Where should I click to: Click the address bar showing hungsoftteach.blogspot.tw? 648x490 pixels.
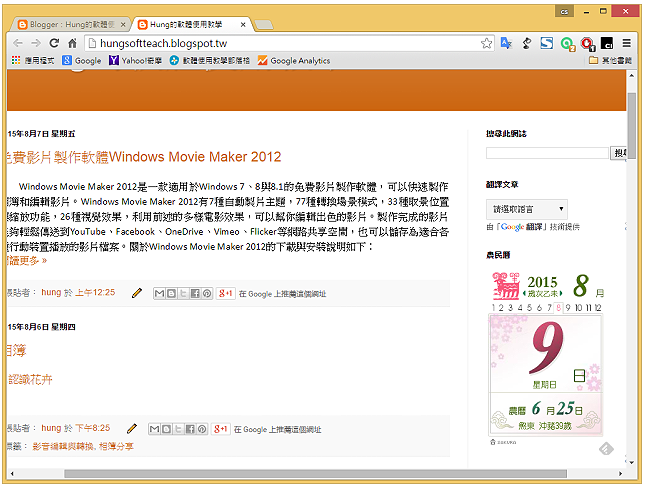click(283, 43)
